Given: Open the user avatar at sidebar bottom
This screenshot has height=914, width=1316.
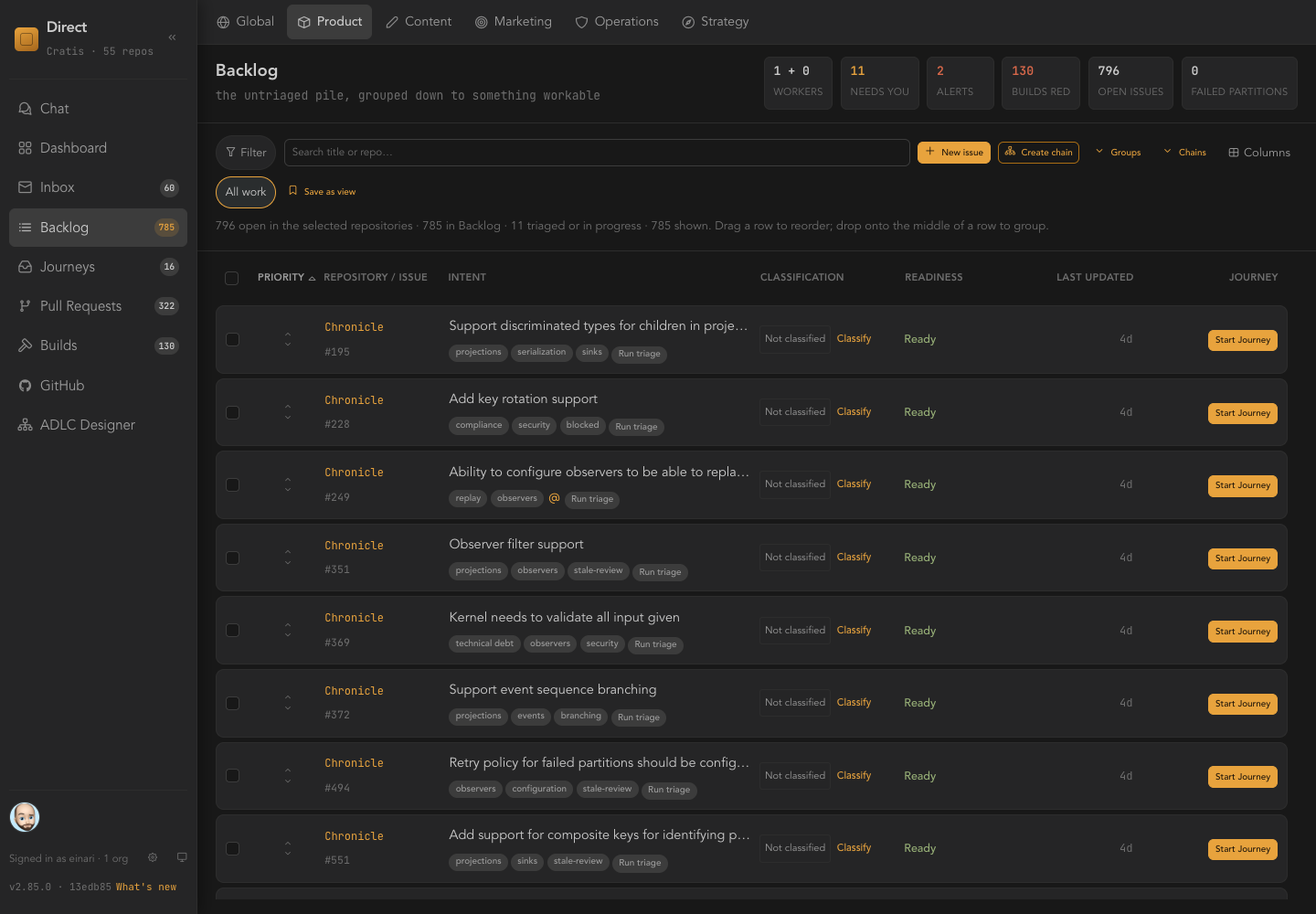Looking at the screenshot, I should click(x=25, y=817).
